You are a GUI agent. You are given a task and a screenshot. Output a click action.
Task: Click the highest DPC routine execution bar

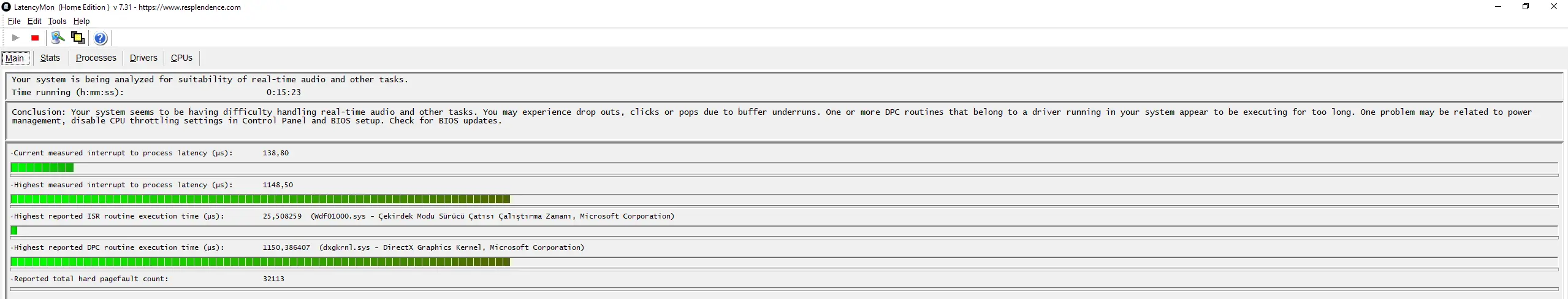[261, 262]
